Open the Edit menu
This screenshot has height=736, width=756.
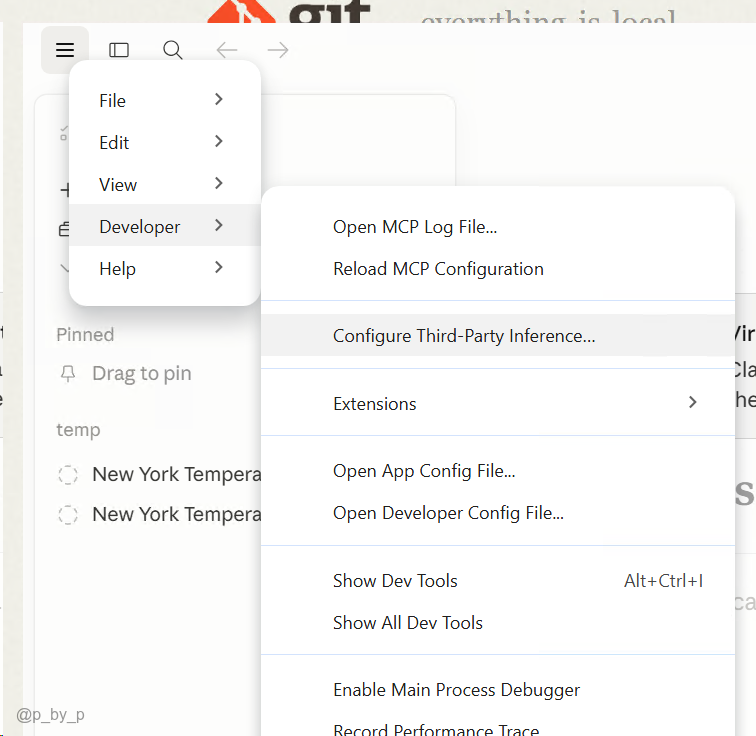point(165,142)
